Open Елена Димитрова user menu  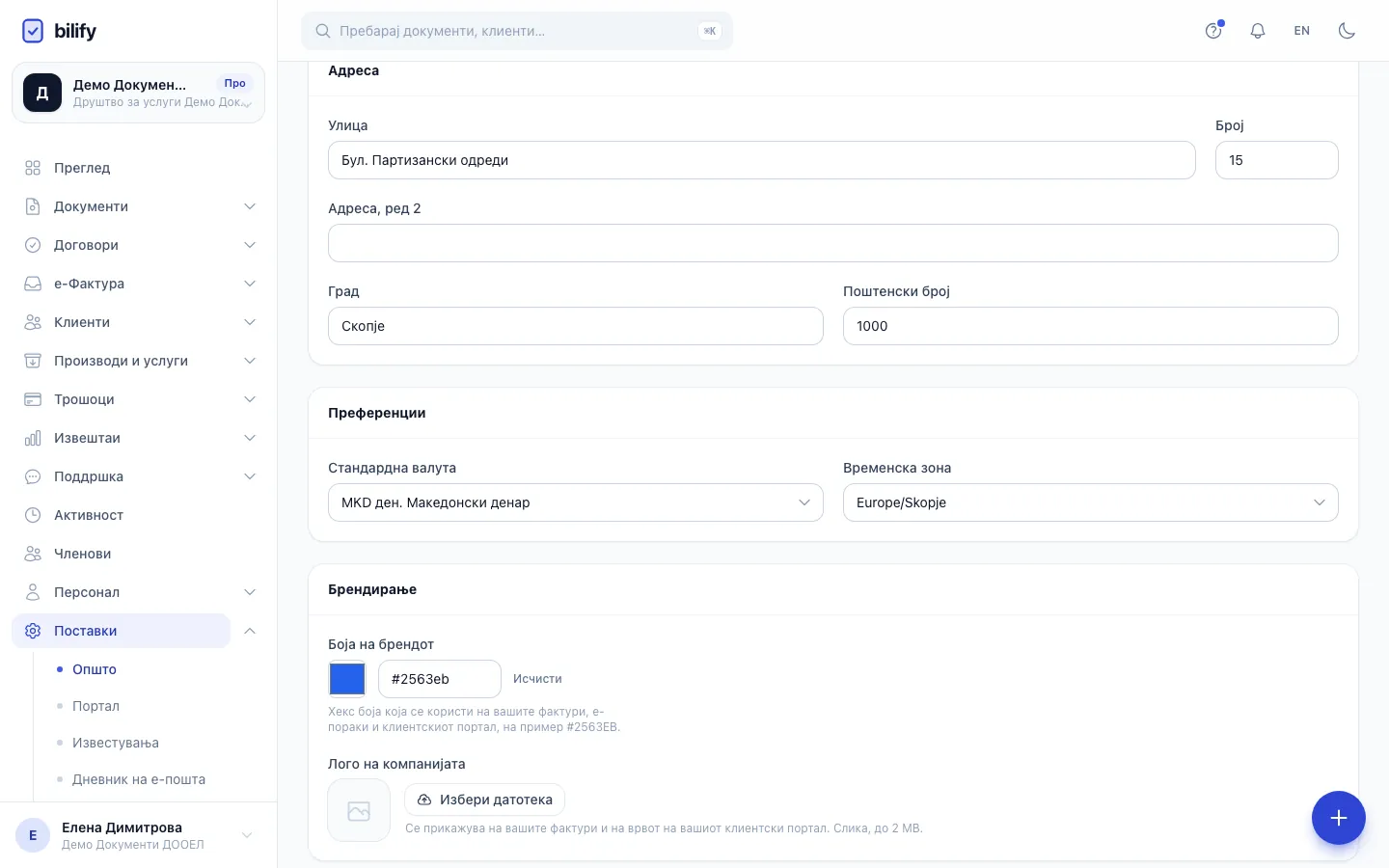(138, 835)
